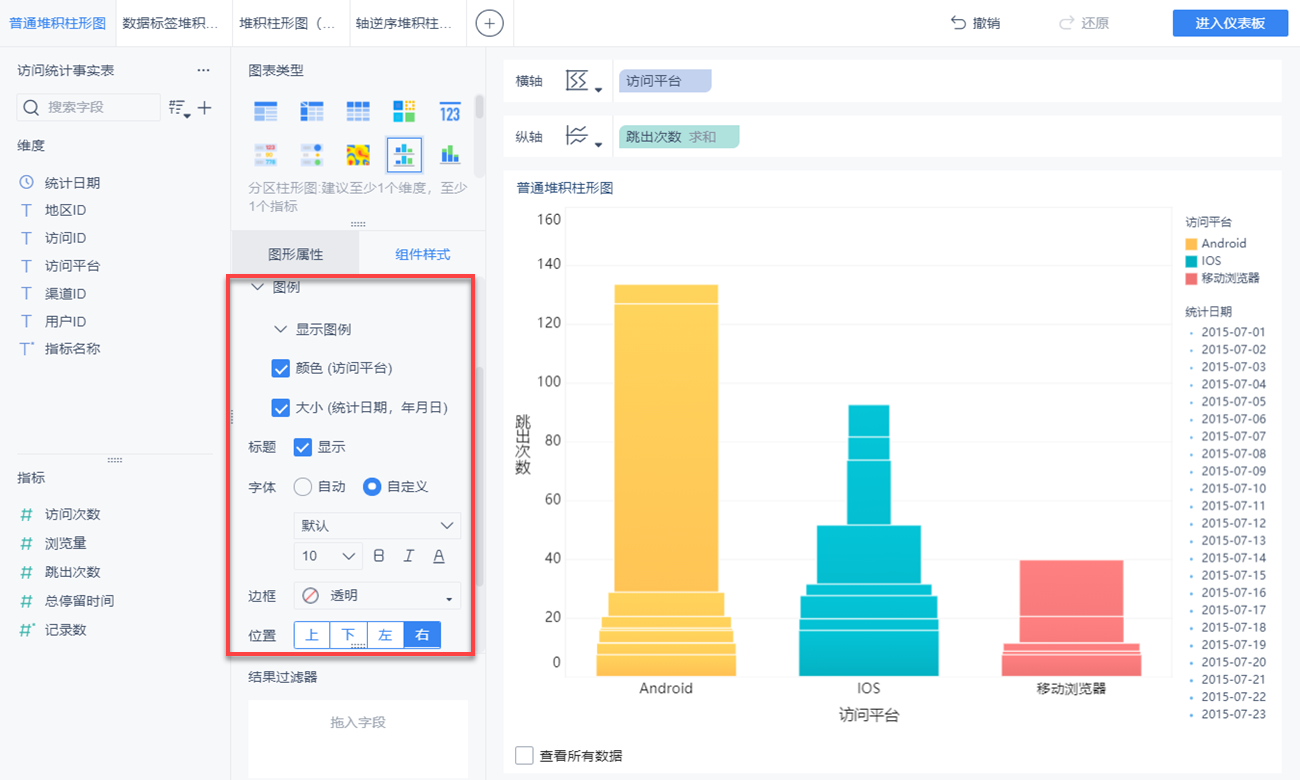This screenshot has width=1300, height=780.
Task: Click the 跳出次数 measure field
Action: [72, 572]
